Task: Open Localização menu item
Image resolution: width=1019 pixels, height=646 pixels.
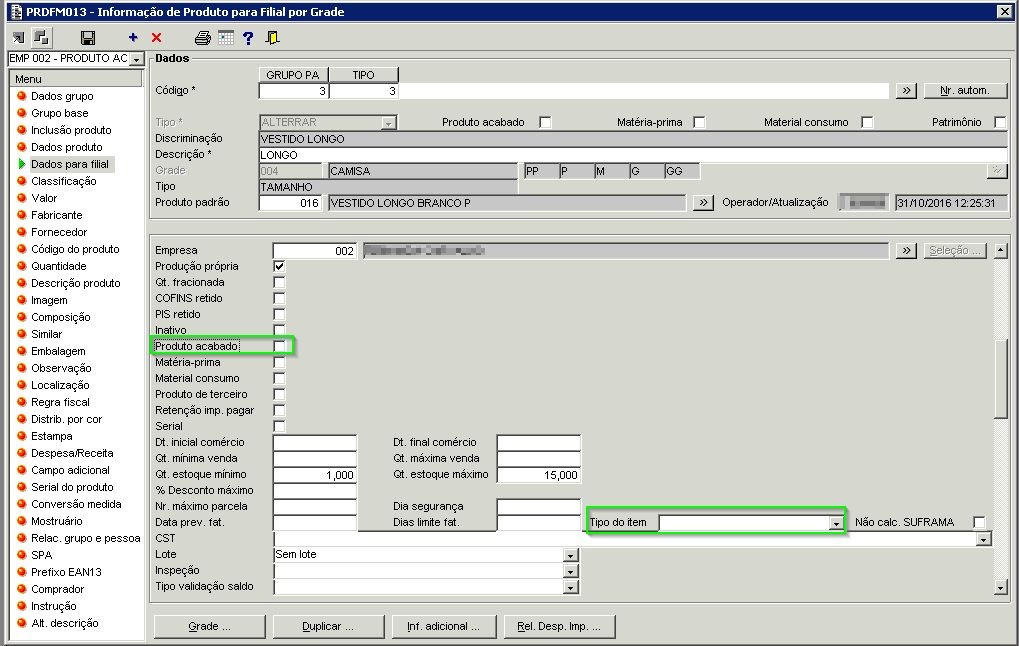Action: (60, 385)
